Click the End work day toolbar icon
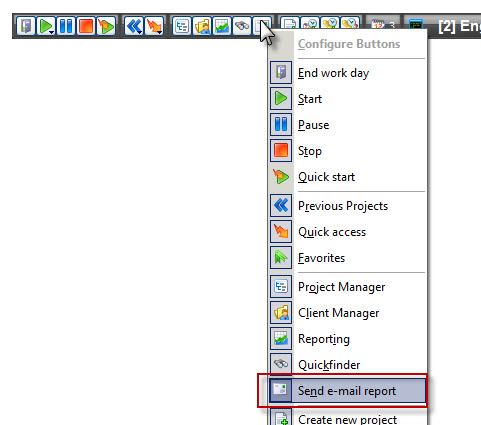481x425 pixels. [26, 26]
